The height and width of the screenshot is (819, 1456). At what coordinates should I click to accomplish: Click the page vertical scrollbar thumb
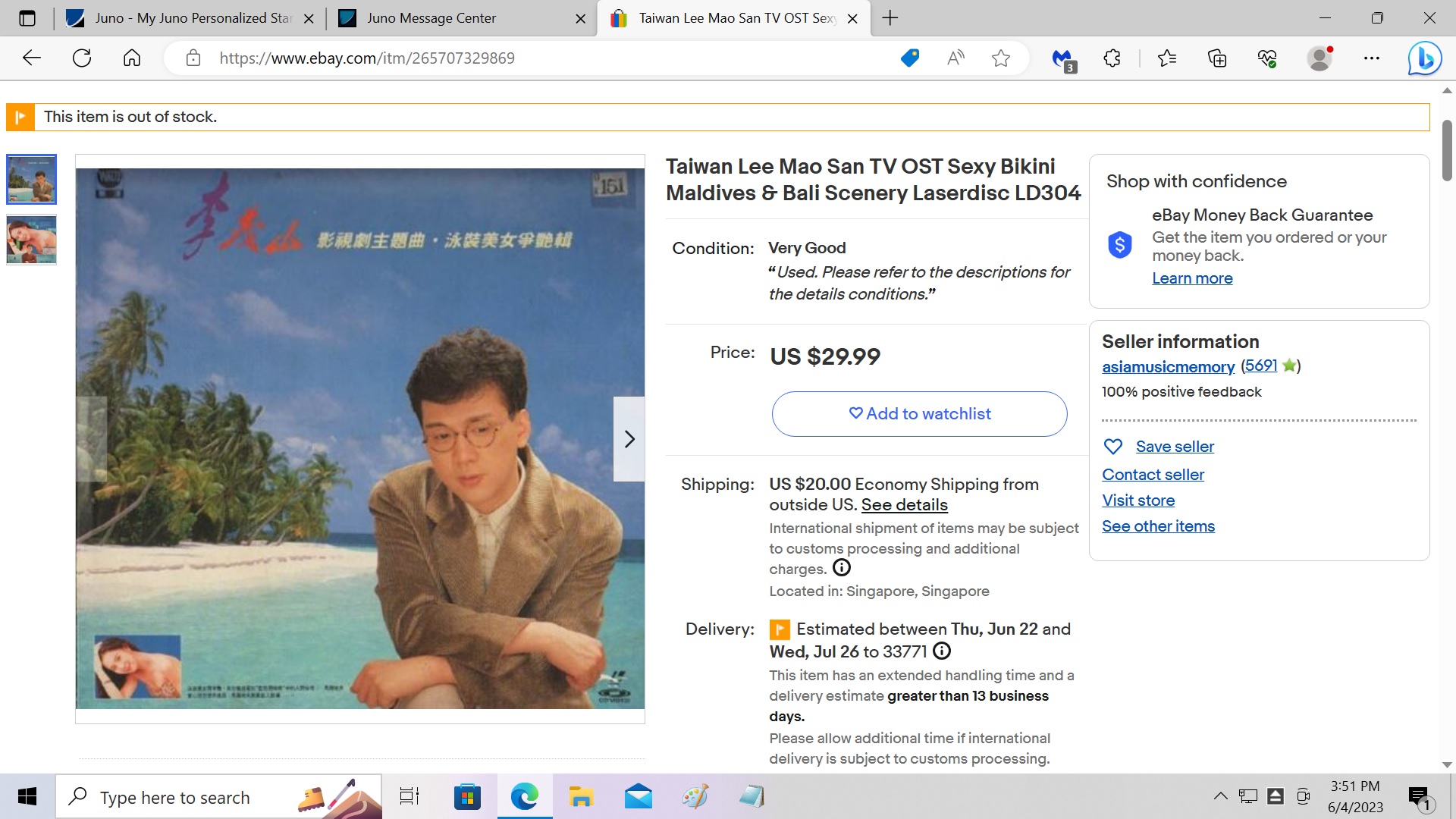coord(1447,150)
